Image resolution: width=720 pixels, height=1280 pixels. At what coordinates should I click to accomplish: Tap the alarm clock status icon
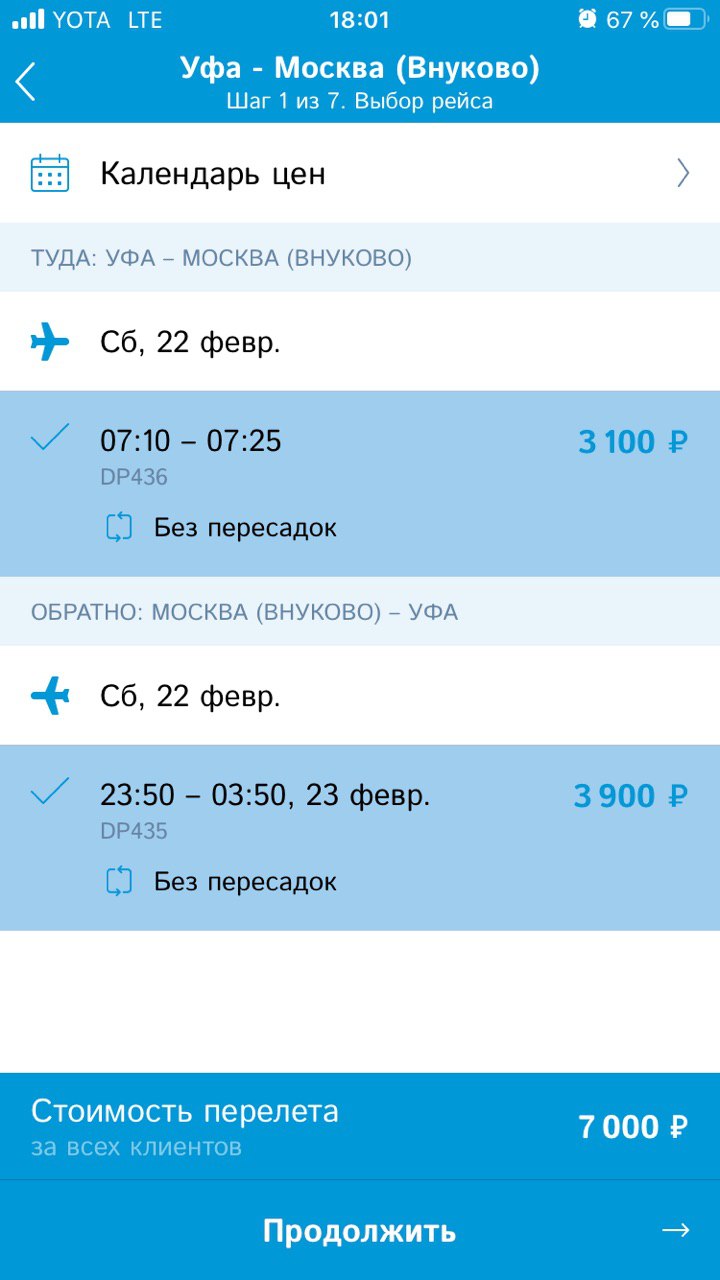(x=587, y=19)
